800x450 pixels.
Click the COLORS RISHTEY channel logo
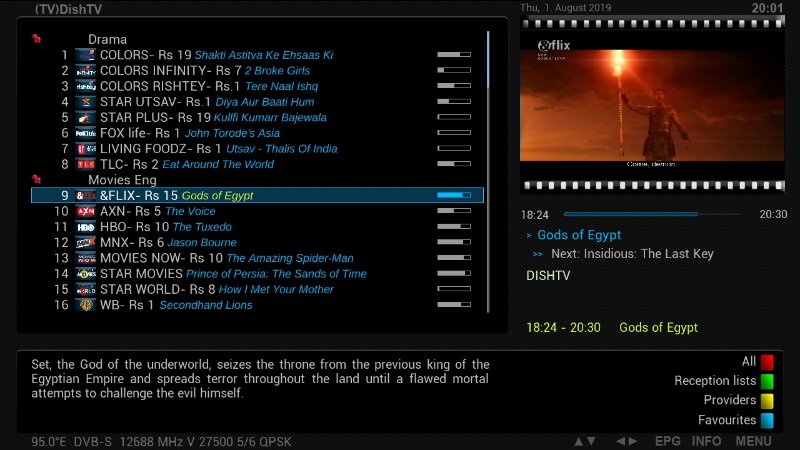pyautogui.click(x=85, y=86)
